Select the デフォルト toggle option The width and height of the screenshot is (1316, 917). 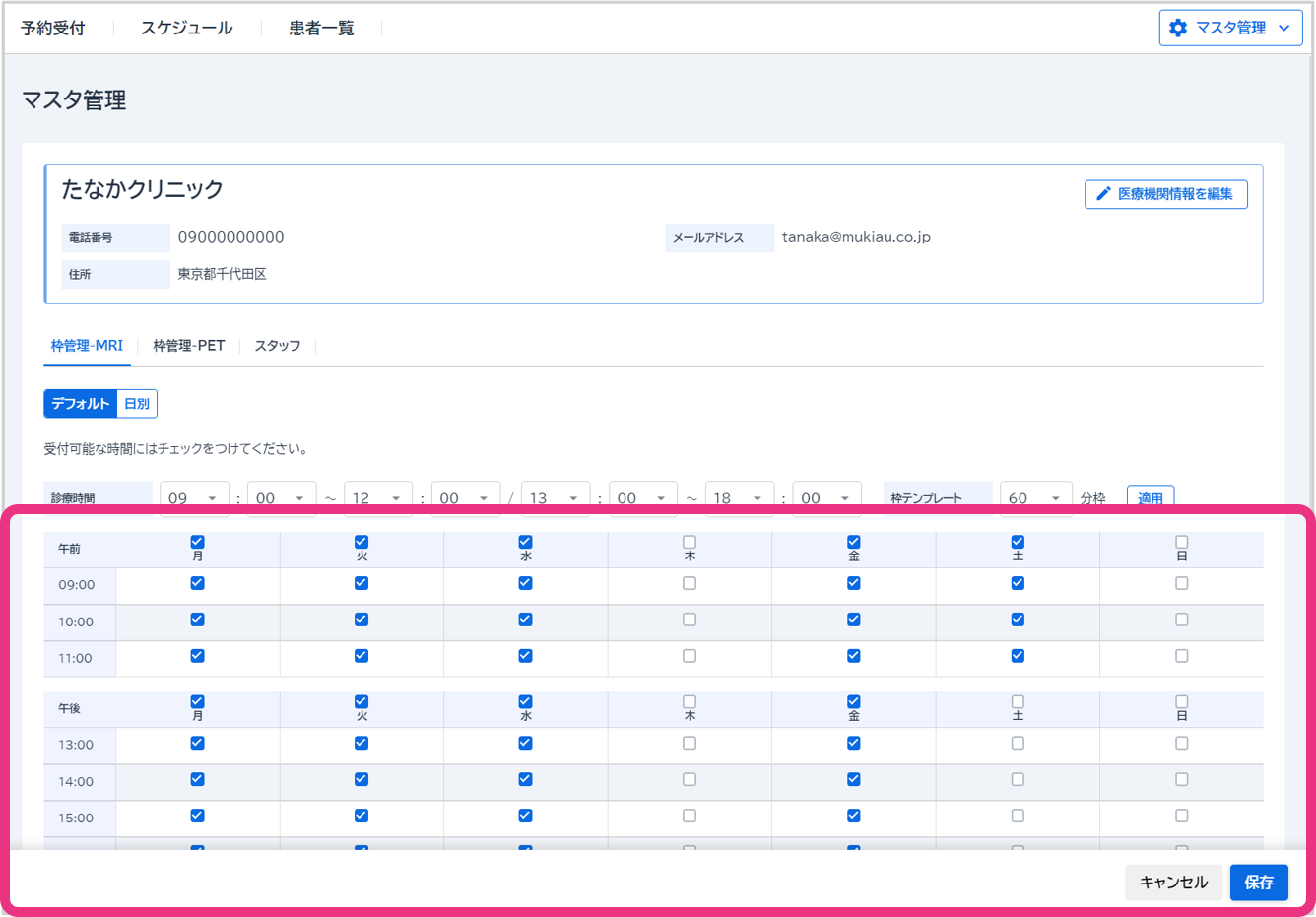[81, 404]
